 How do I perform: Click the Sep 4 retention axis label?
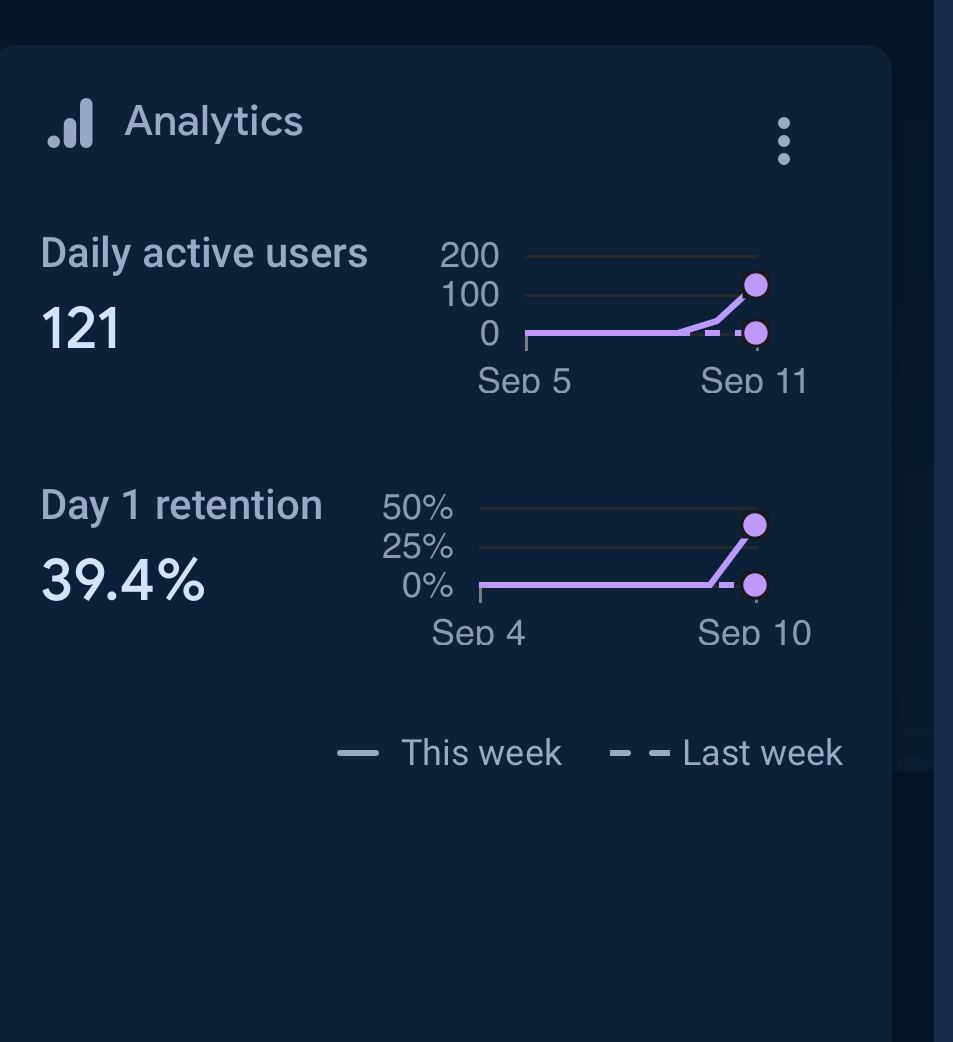[x=478, y=632]
